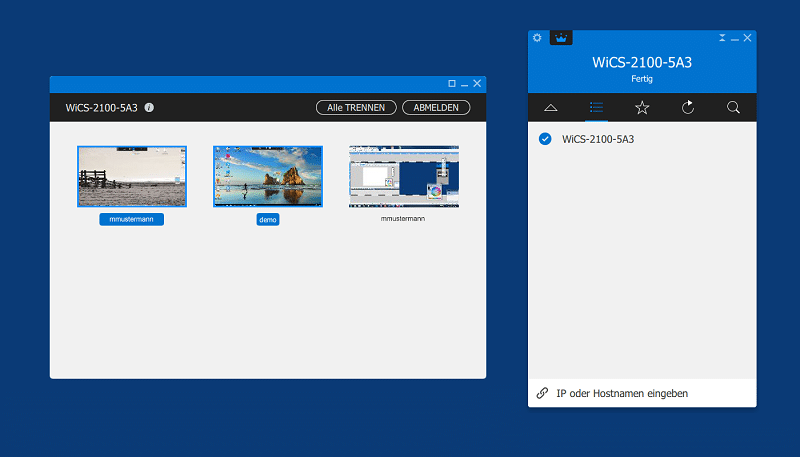800x457 pixels.
Task: Show device info next to WiCS-2100-5A3
Action: pyautogui.click(x=149, y=107)
